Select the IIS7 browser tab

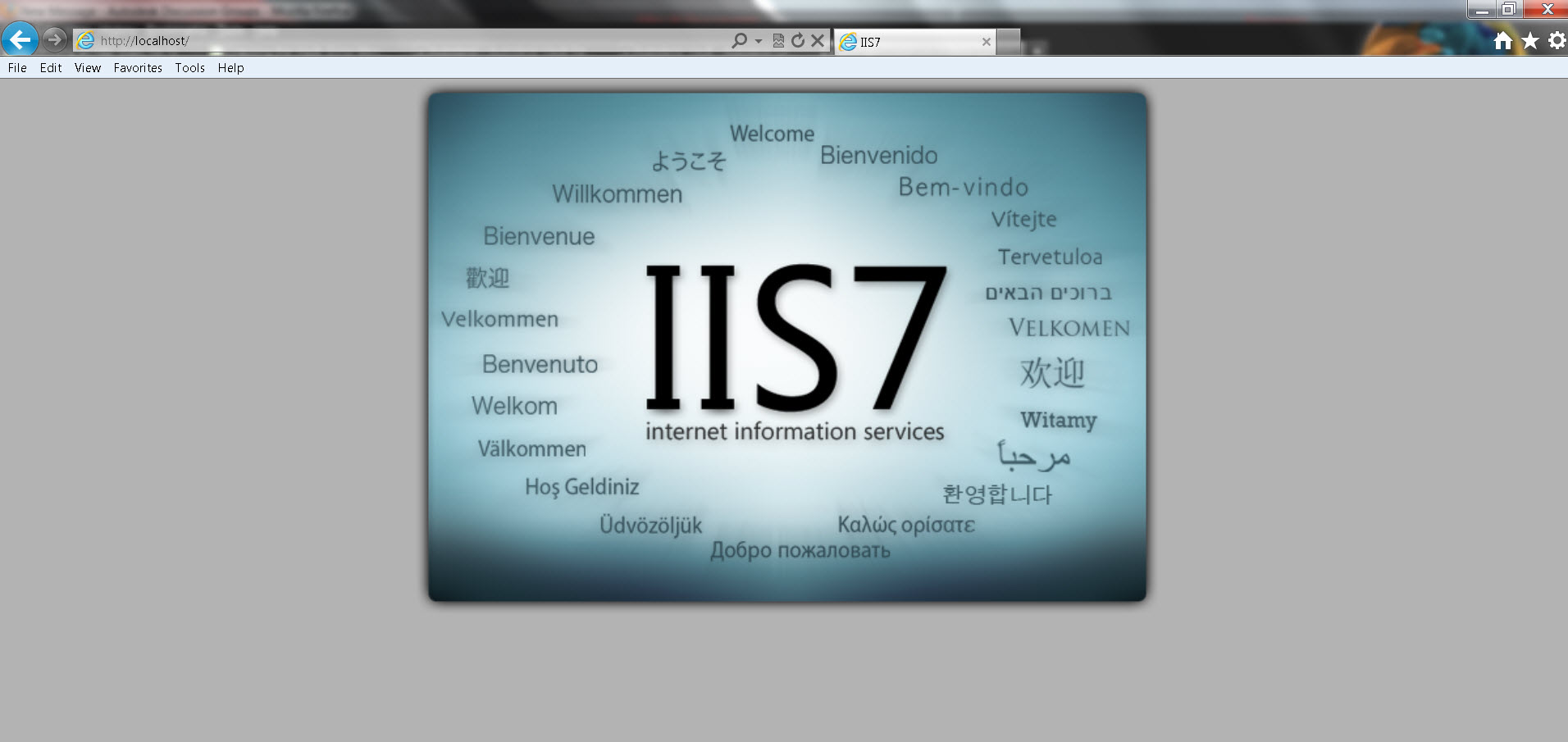(x=914, y=42)
